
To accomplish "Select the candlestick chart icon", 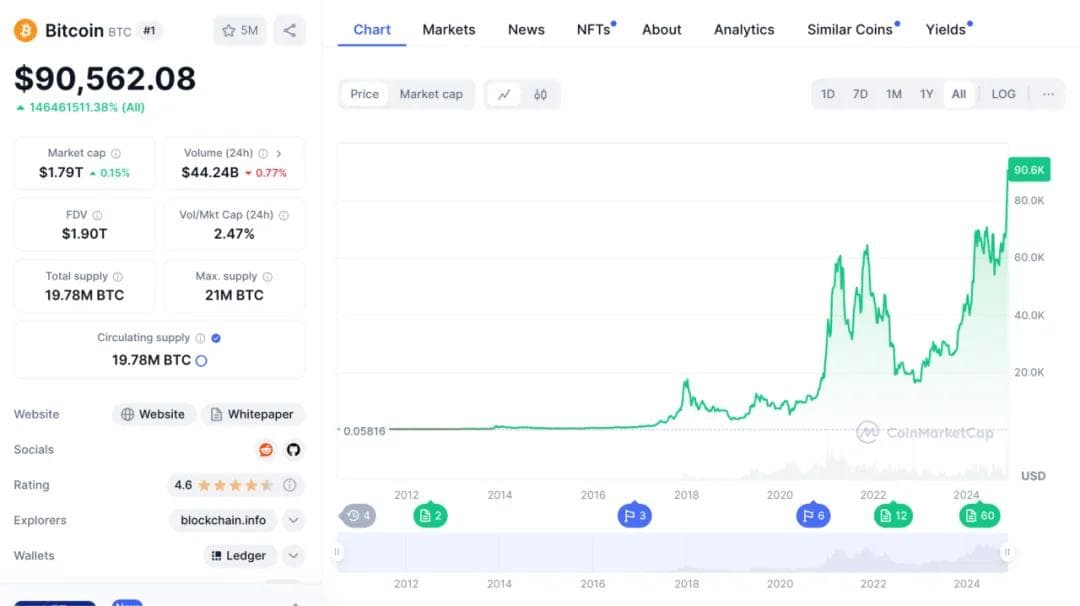I will [540, 95].
